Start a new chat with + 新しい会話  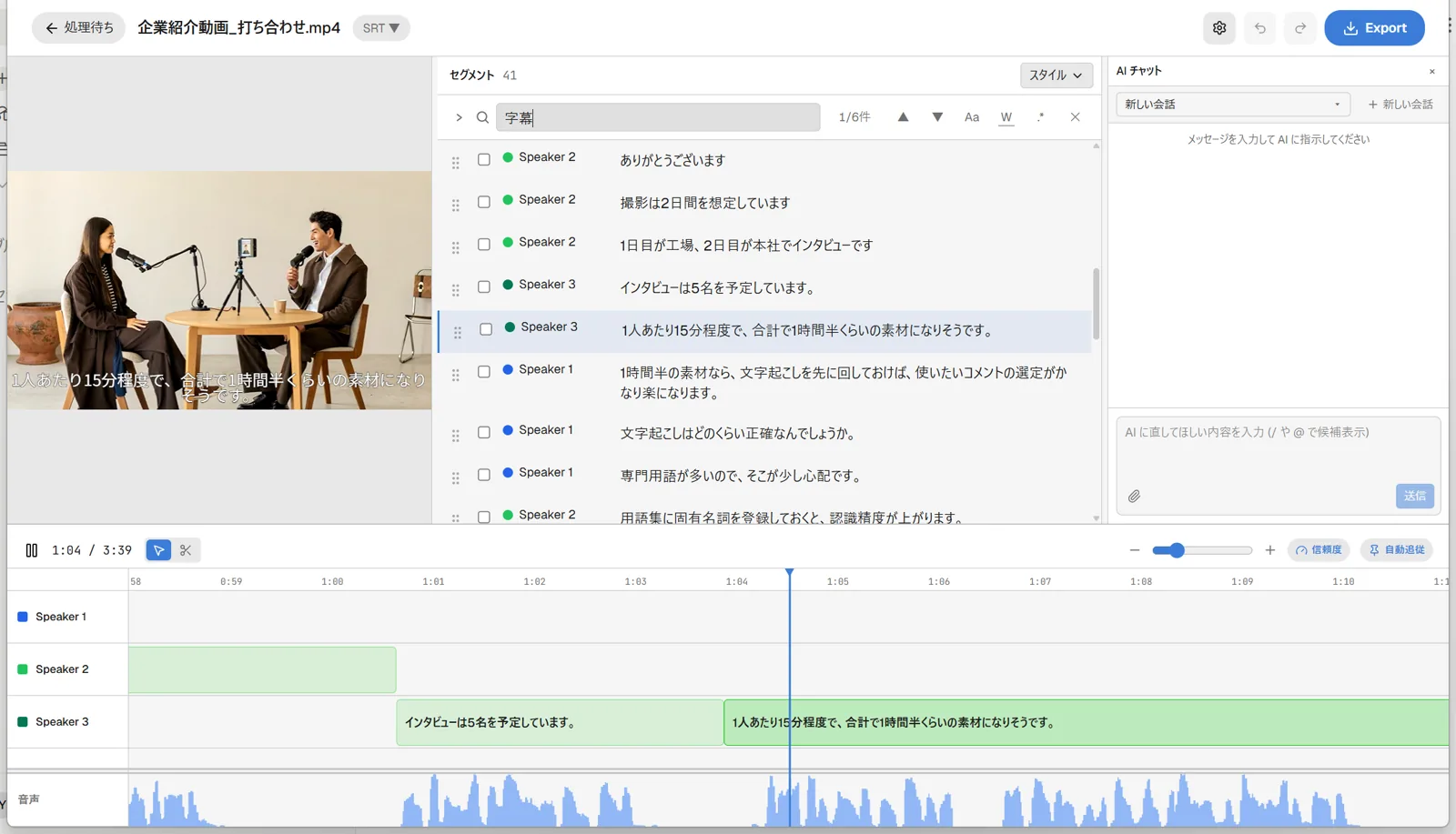[1400, 105]
